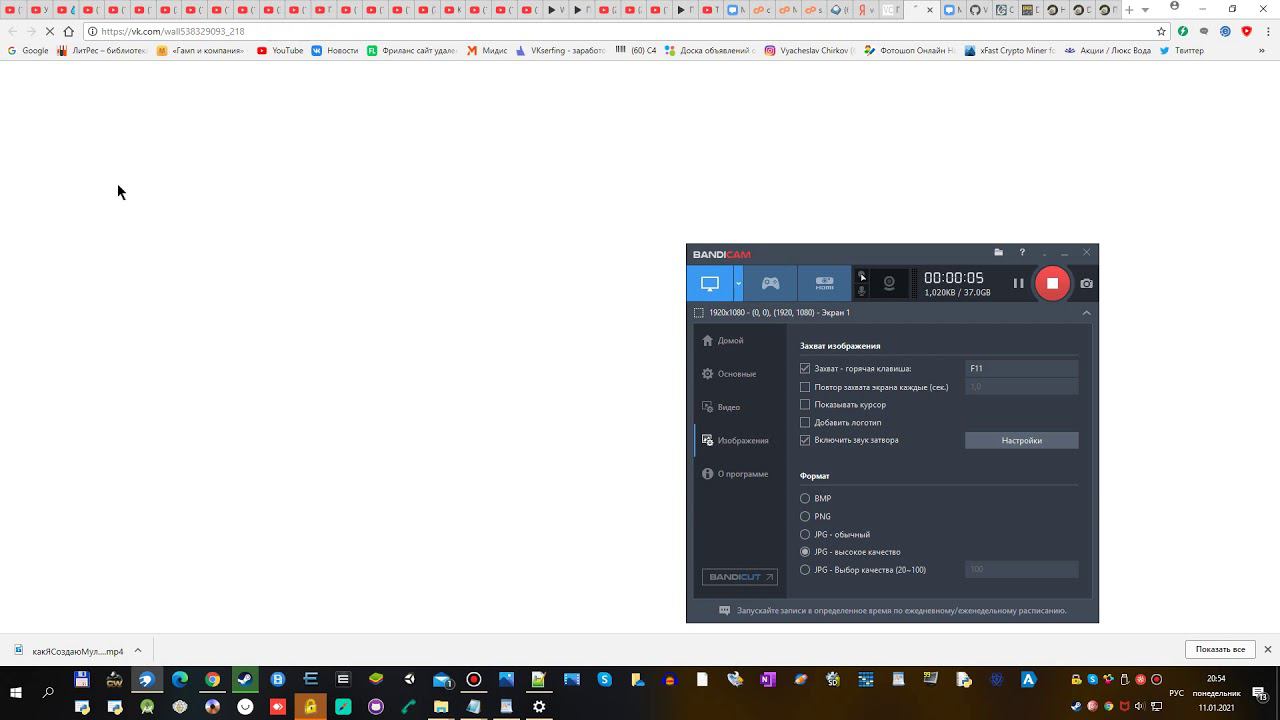Open the Google bookmark
The height and width of the screenshot is (720, 1280).
coord(28,50)
